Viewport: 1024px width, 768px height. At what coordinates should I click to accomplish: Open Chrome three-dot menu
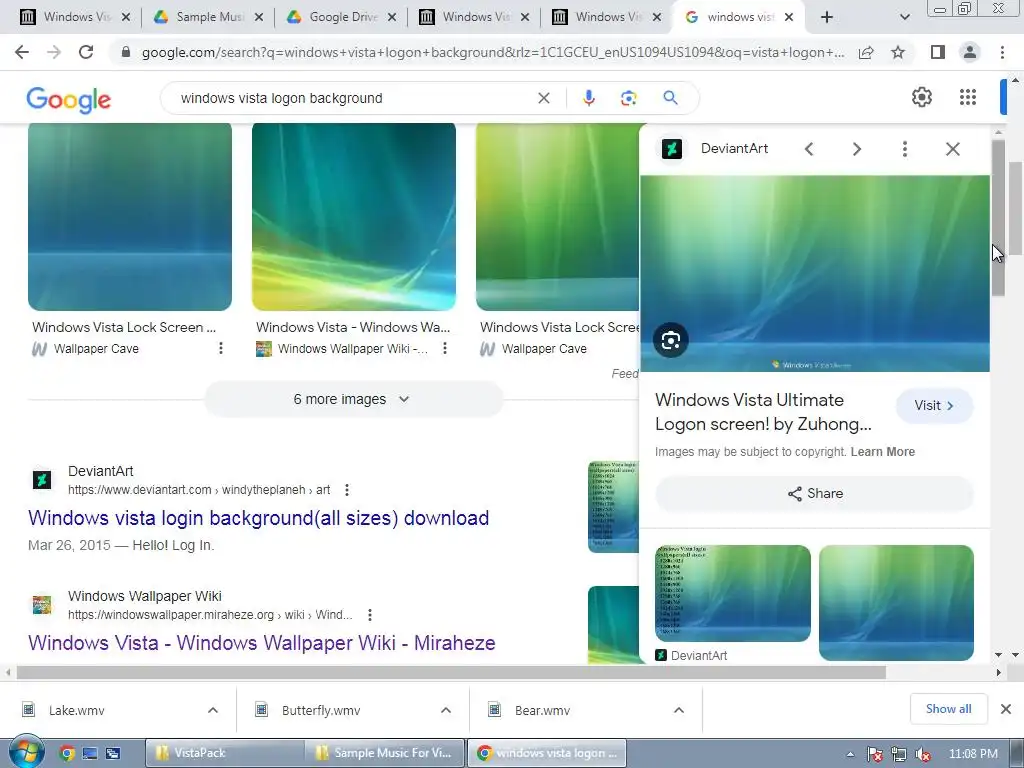(1002, 52)
